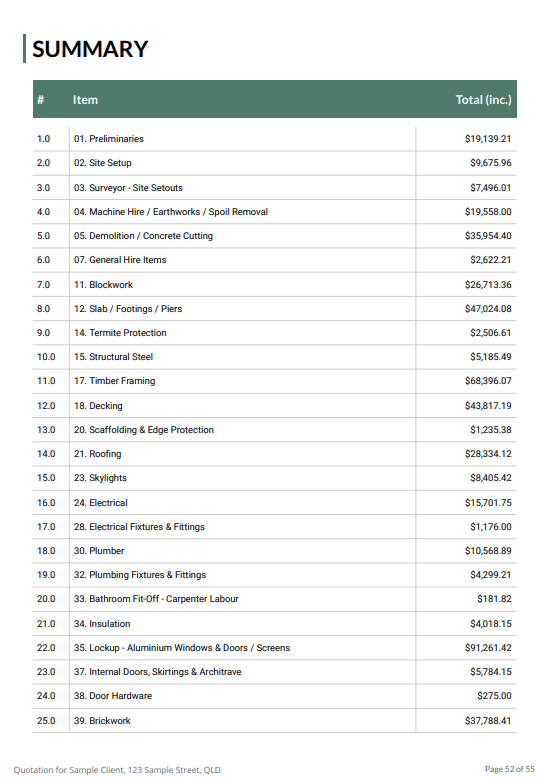Select '02. Site Setup' item
The width and height of the screenshot is (547, 778).
click(103, 163)
